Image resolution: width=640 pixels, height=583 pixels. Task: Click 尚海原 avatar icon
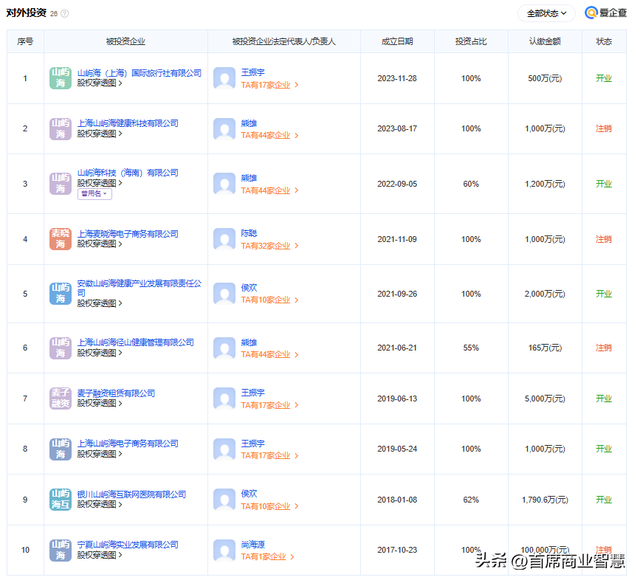point(224,550)
